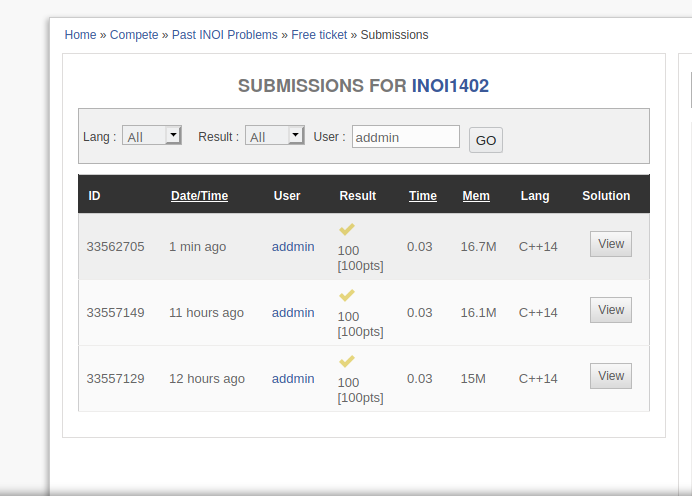Click the User column header
Screen dimensions: 692x496
287,195
